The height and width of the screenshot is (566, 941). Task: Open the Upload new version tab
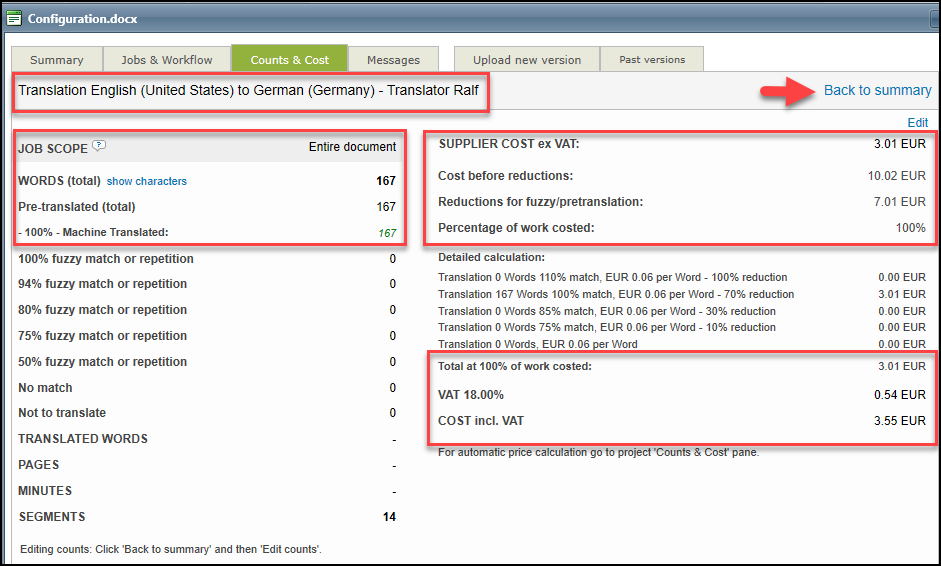pyautogui.click(x=527, y=60)
